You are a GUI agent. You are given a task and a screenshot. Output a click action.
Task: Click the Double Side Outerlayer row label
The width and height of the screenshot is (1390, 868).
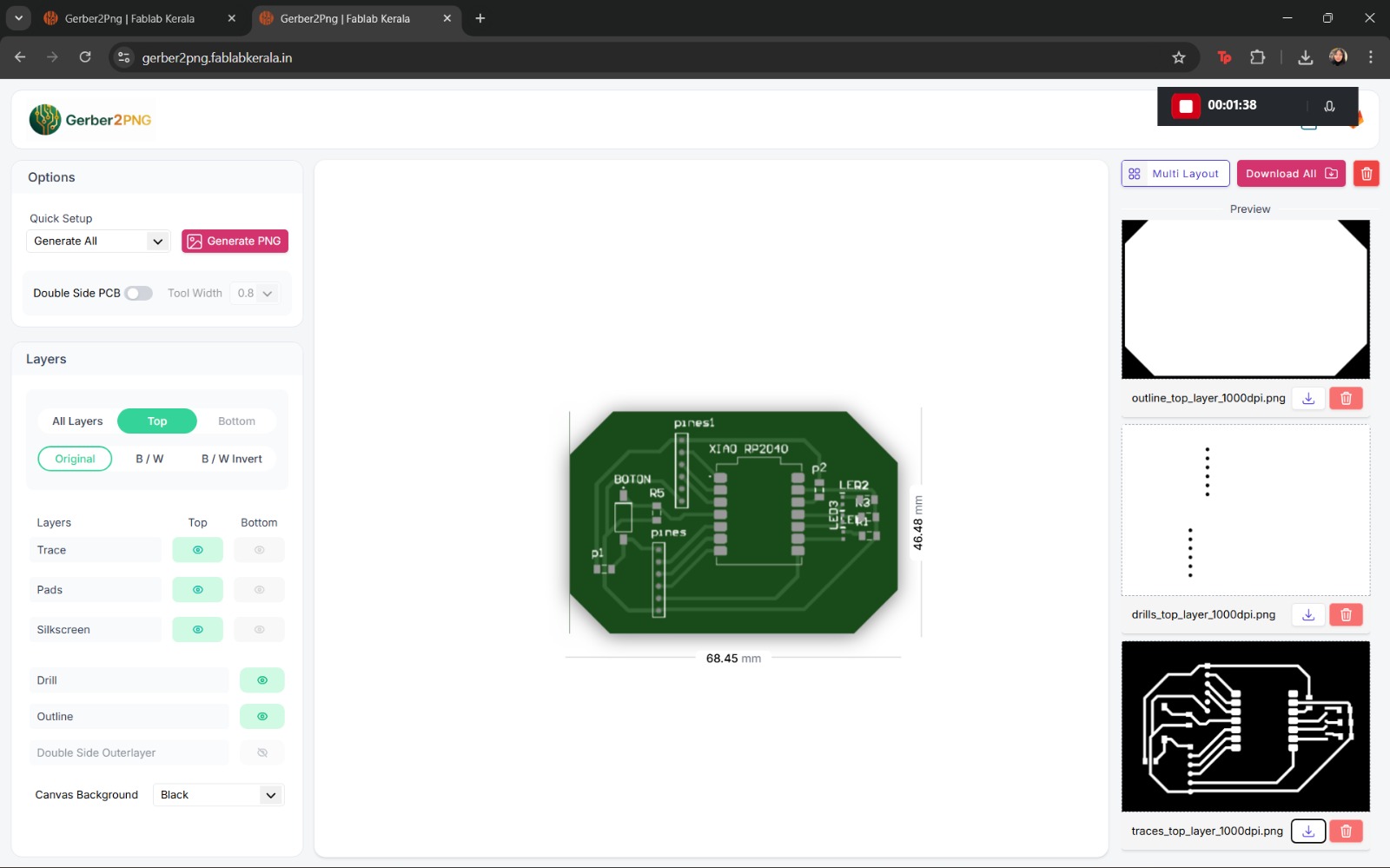coord(129,753)
